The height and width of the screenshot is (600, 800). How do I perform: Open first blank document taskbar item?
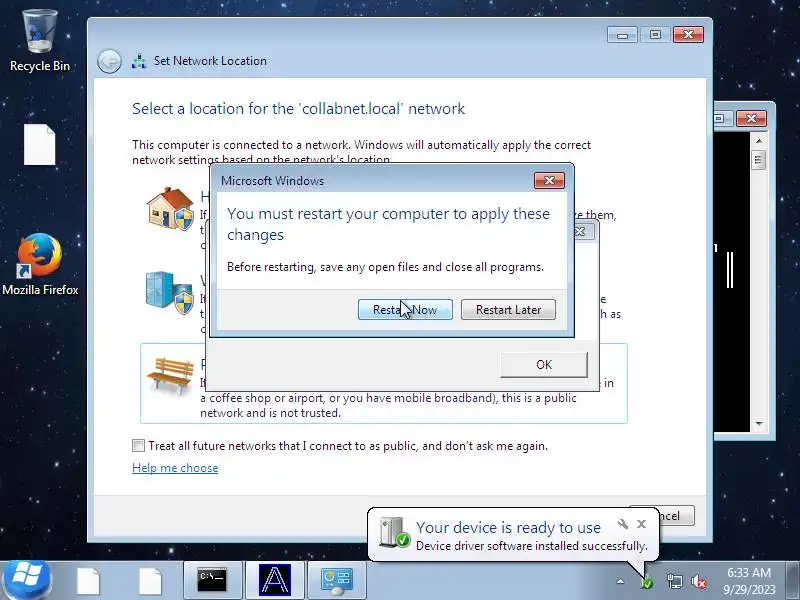tap(88, 581)
